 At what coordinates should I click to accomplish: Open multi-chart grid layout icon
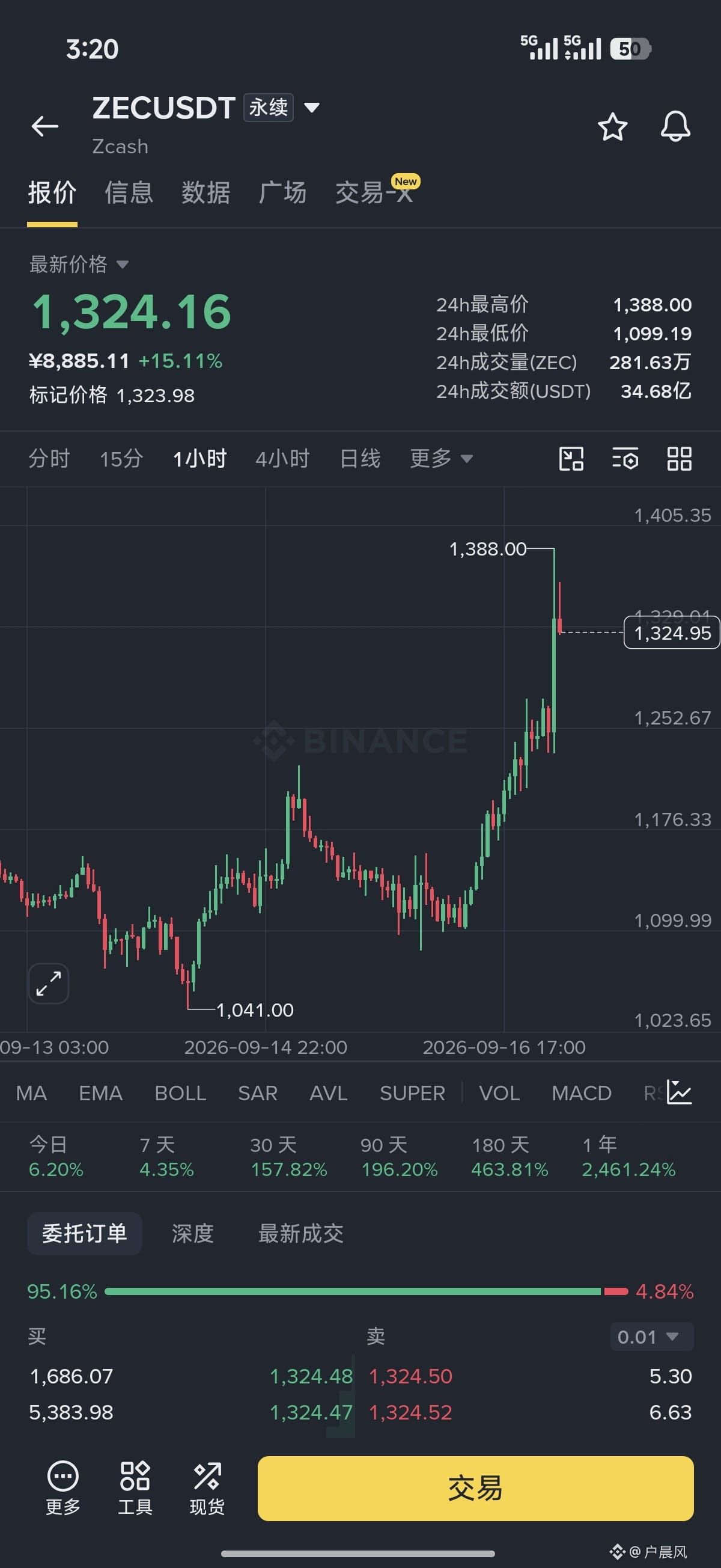pos(679,458)
